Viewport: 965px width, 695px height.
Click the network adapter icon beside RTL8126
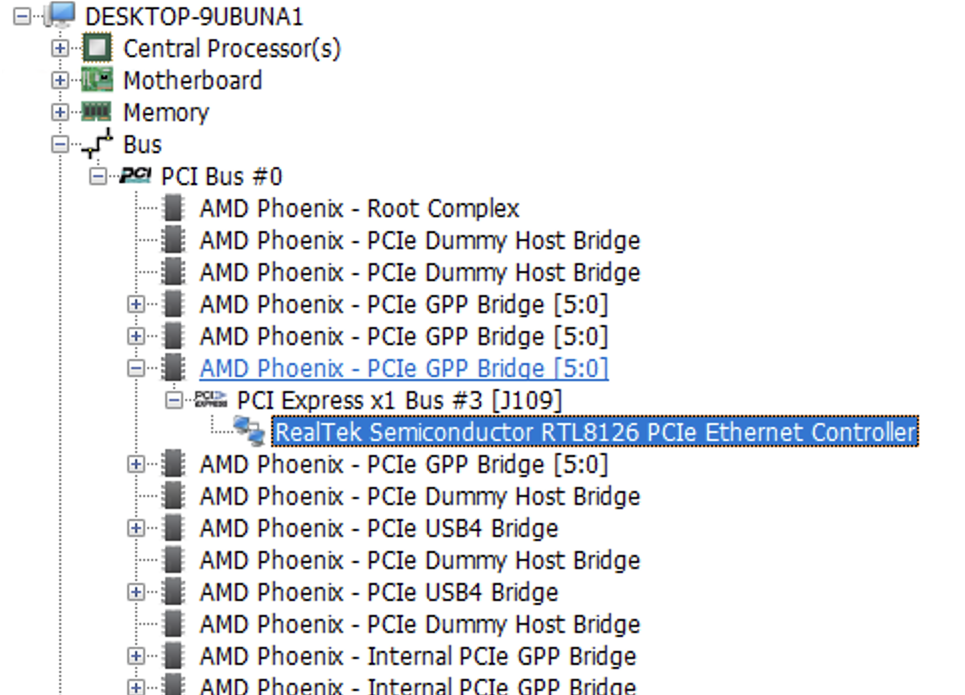249,430
